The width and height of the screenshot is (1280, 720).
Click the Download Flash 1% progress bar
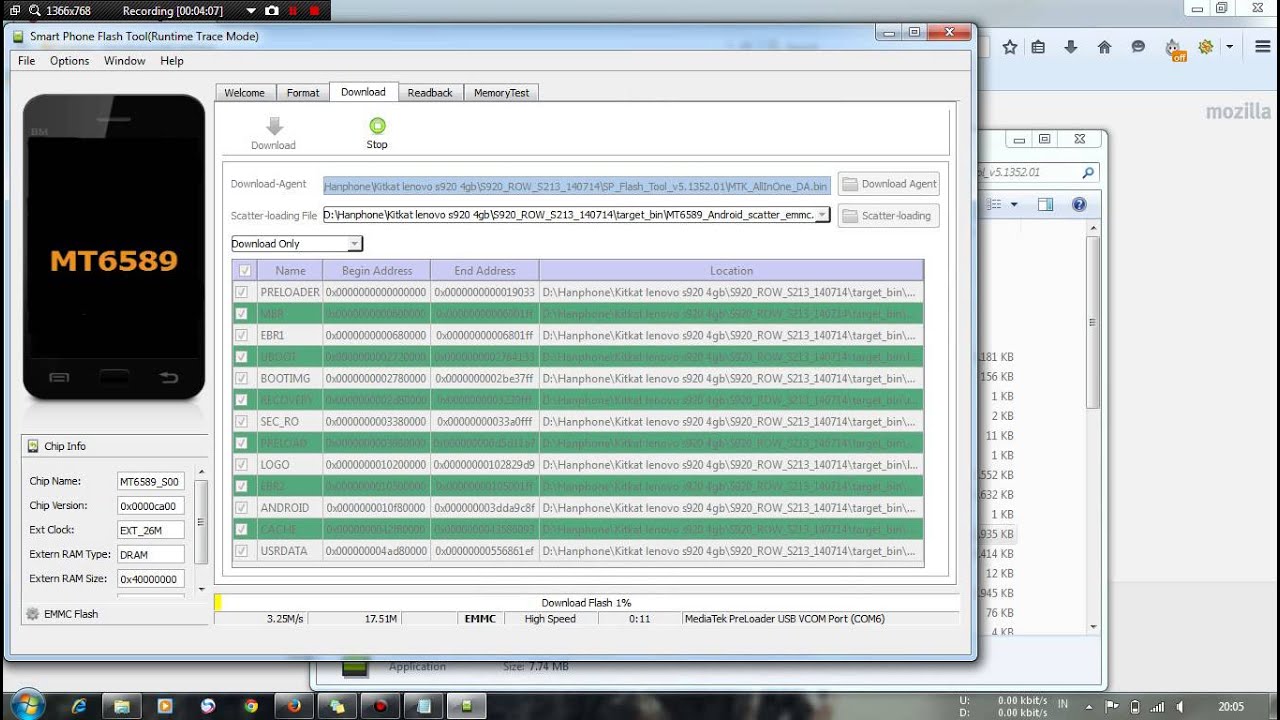pyautogui.click(x=586, y=603)
